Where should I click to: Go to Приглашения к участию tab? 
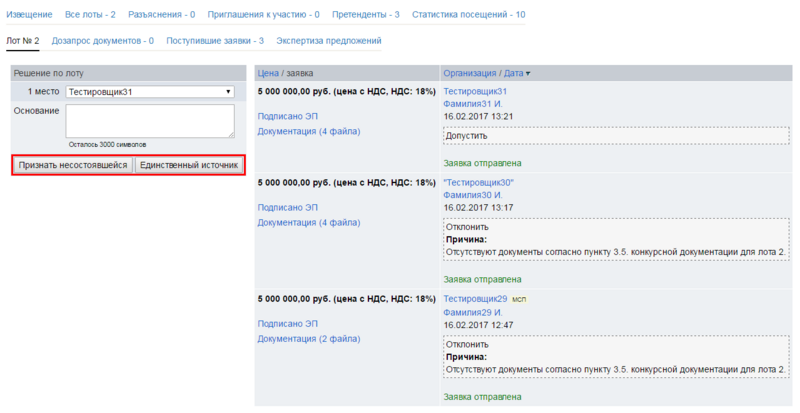point(263,15)
